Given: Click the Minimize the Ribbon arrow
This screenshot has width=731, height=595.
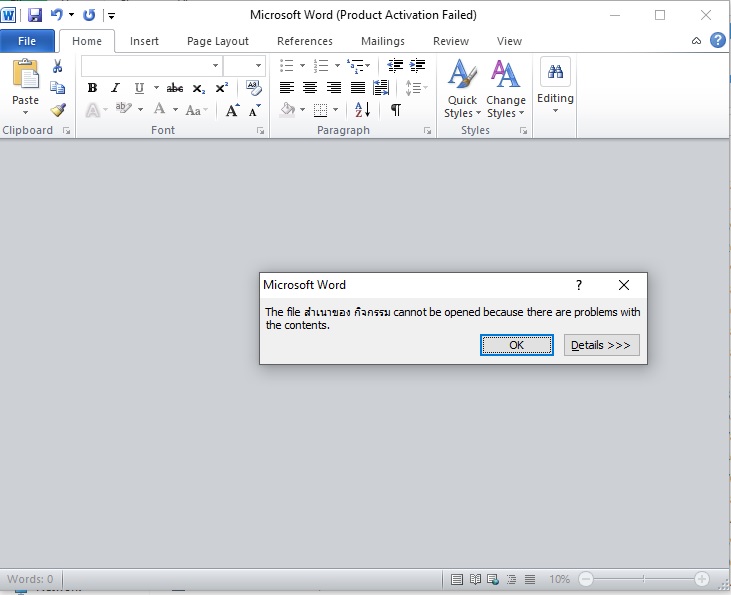Looking at the screenshot, I should click(697, 41).
